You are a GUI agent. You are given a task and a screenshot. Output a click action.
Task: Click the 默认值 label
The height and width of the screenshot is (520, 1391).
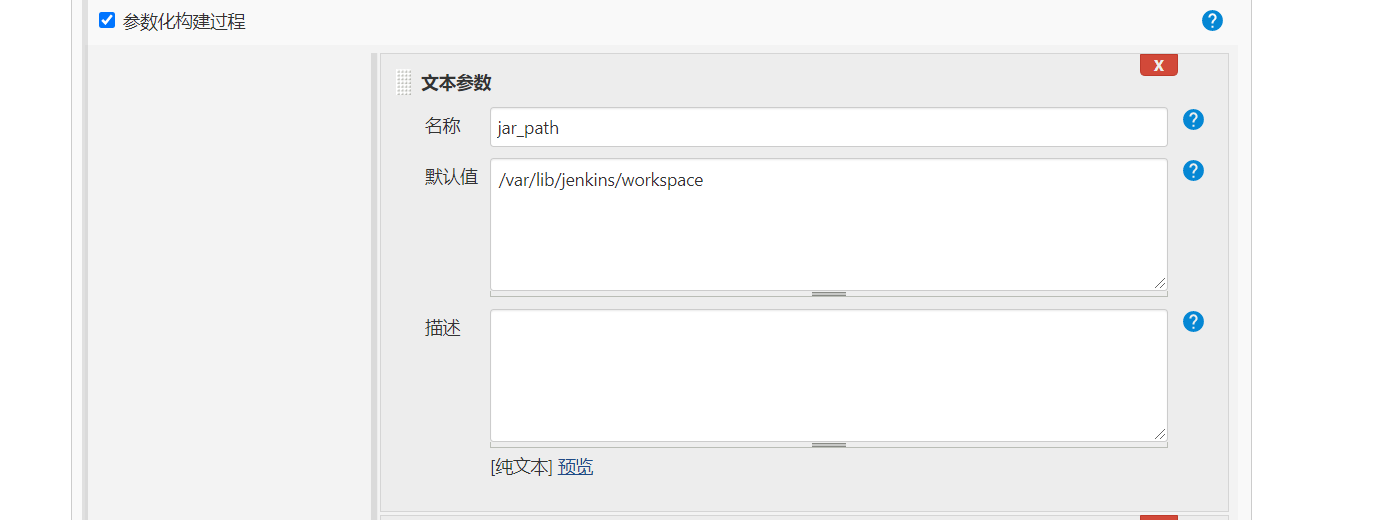452,177
